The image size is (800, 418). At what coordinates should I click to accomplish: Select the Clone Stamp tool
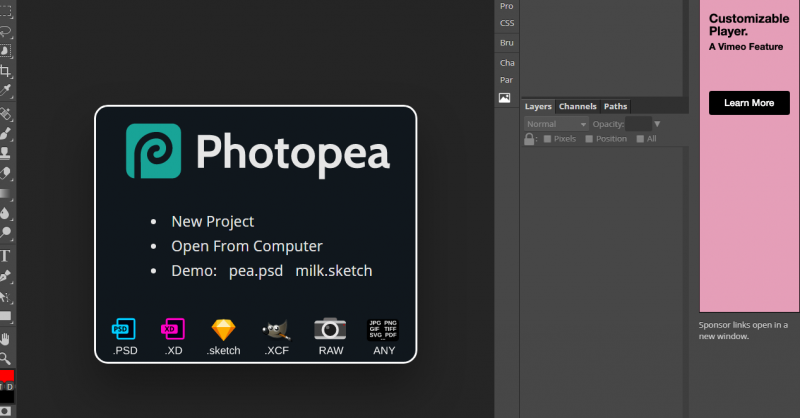5,153
